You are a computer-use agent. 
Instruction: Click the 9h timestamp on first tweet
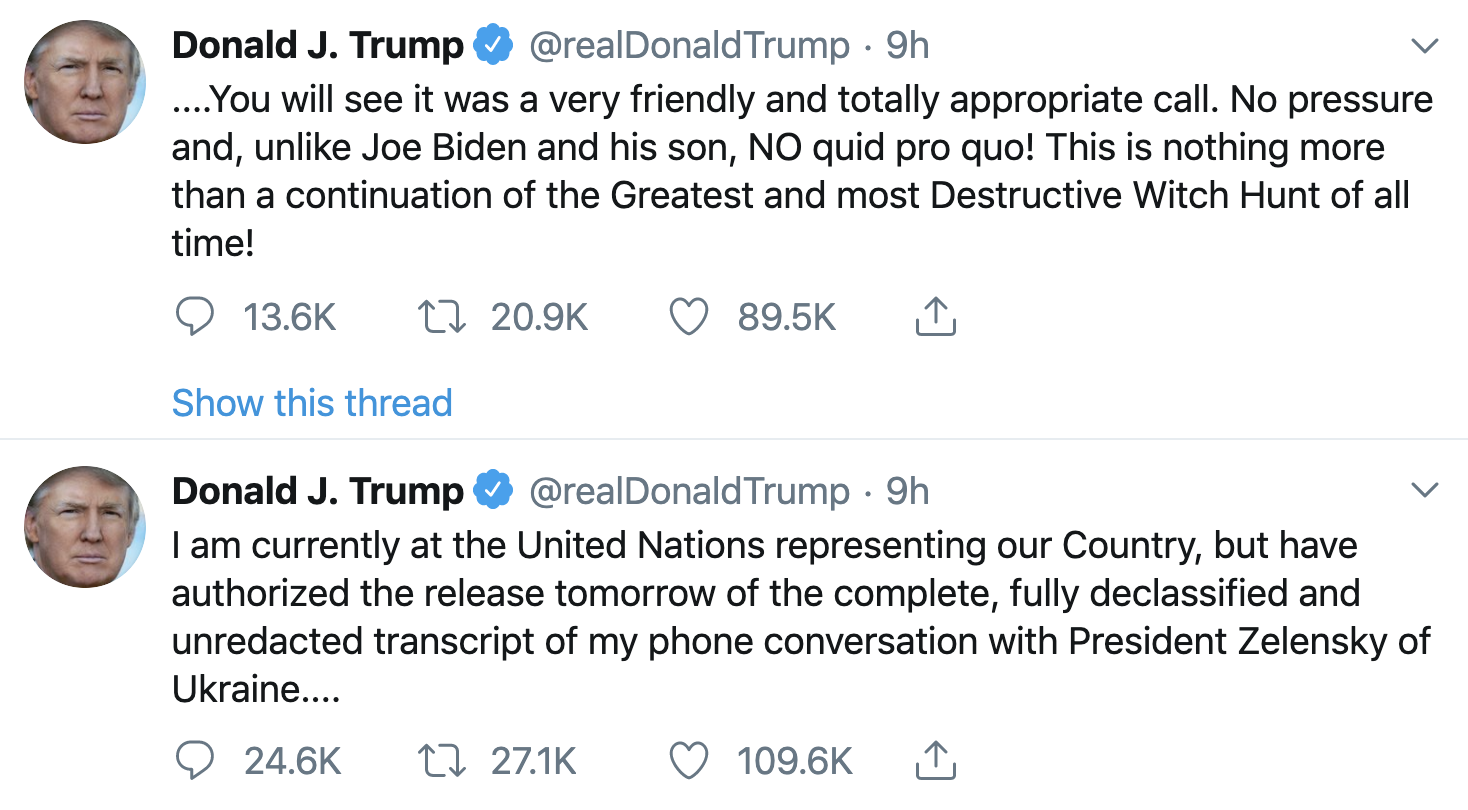(x=907, y=46)
